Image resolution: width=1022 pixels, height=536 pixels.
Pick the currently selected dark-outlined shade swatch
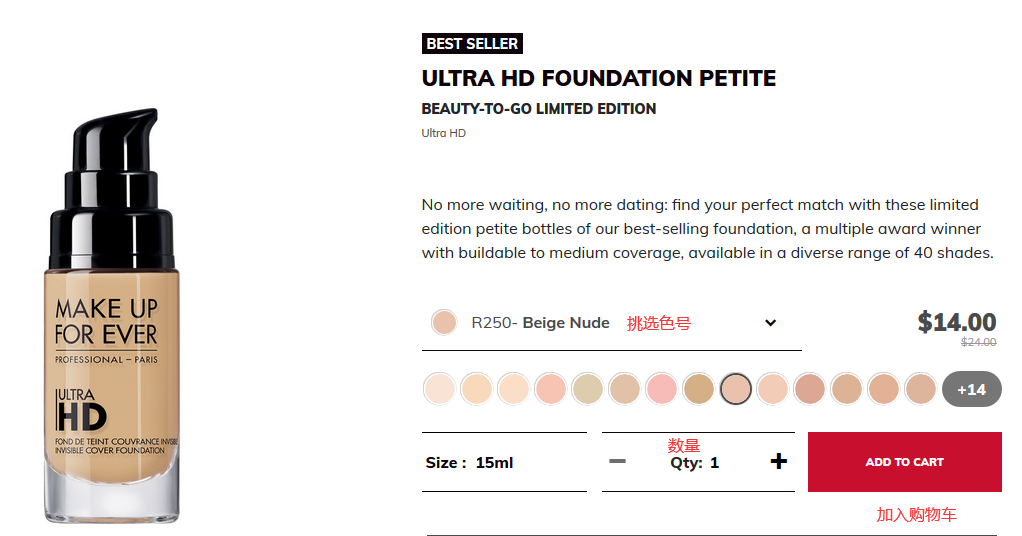pos(736,389)
